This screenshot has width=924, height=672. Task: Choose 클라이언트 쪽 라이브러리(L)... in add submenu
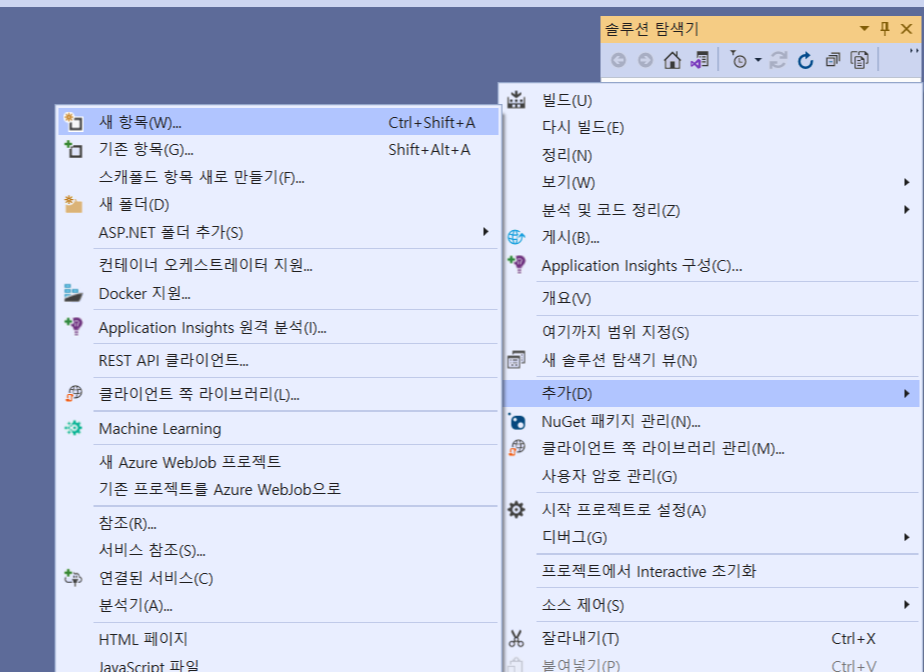(278, 394)
